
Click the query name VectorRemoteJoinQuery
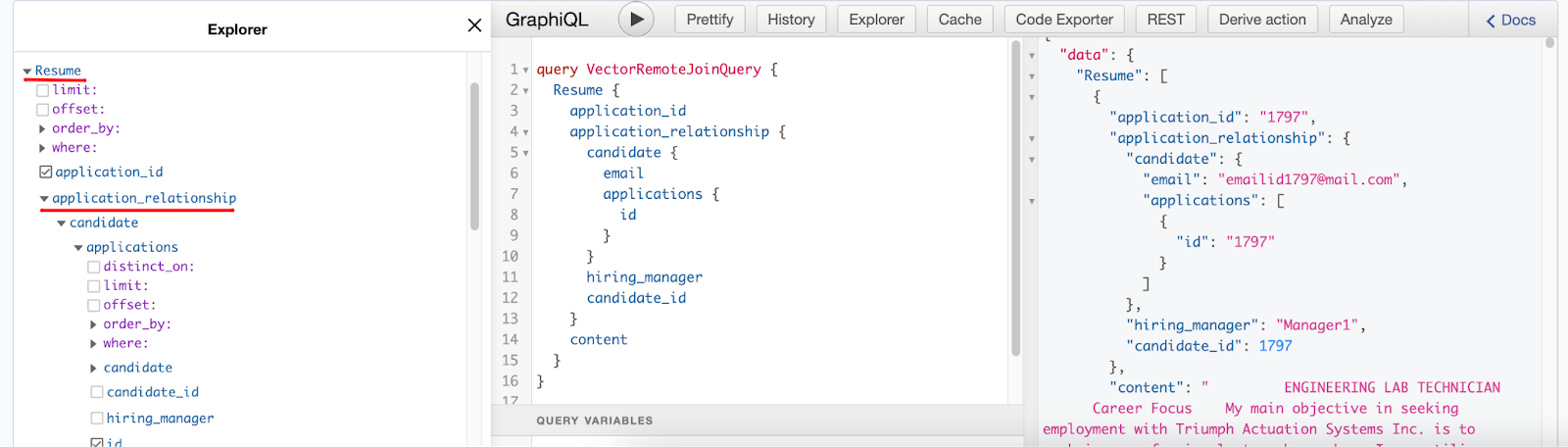pos(673,70)
